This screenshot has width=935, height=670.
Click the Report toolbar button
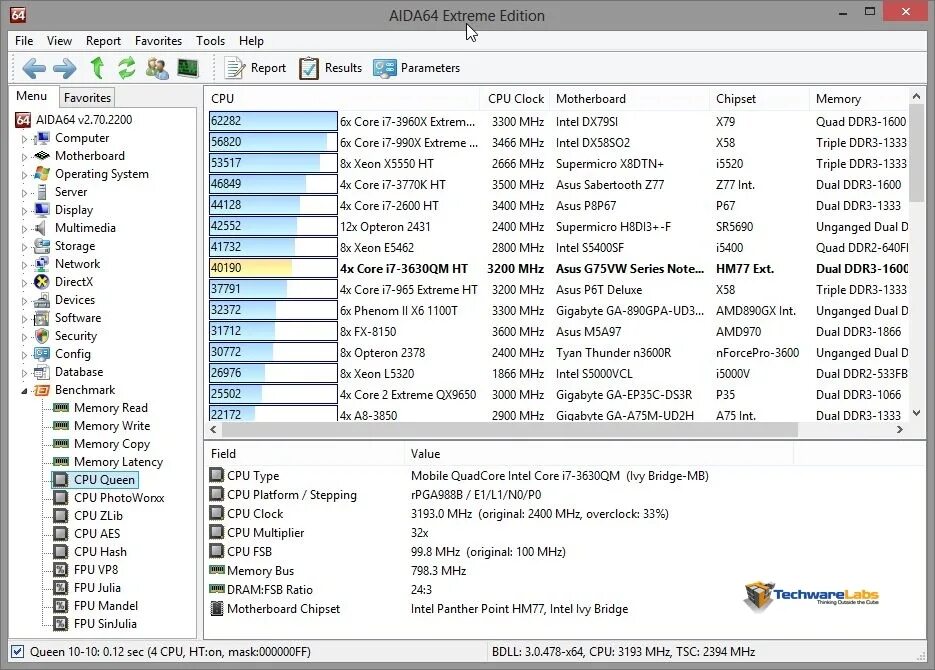pos(255,68)
